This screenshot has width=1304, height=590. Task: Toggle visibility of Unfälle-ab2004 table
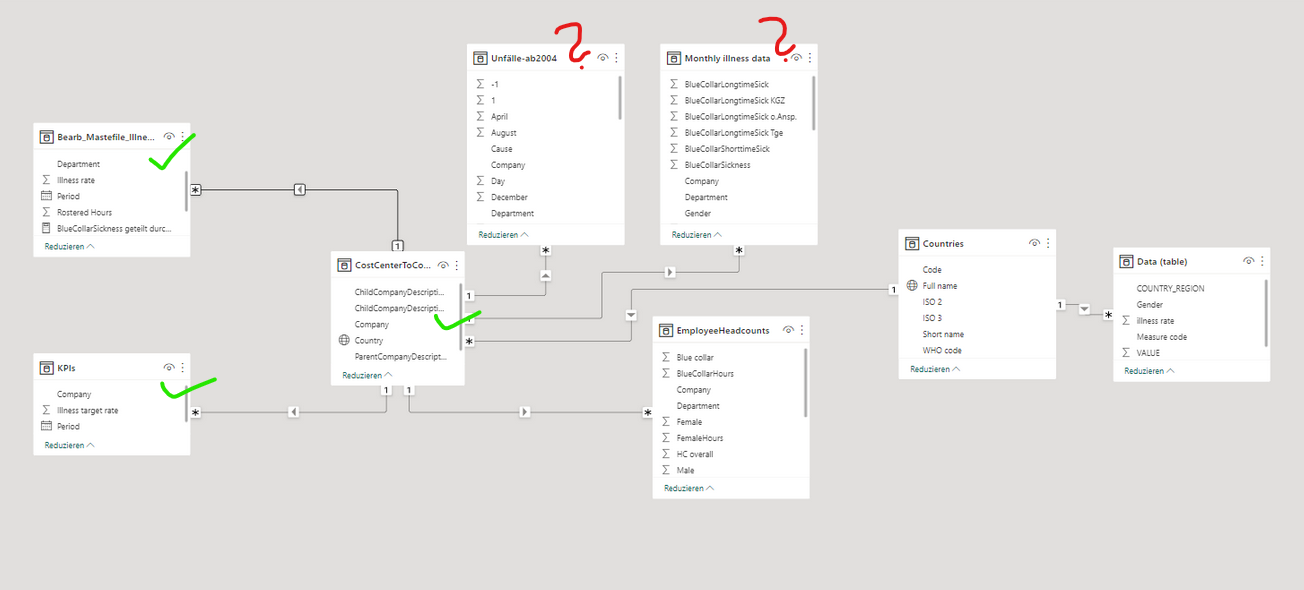(x=603, y=58)
